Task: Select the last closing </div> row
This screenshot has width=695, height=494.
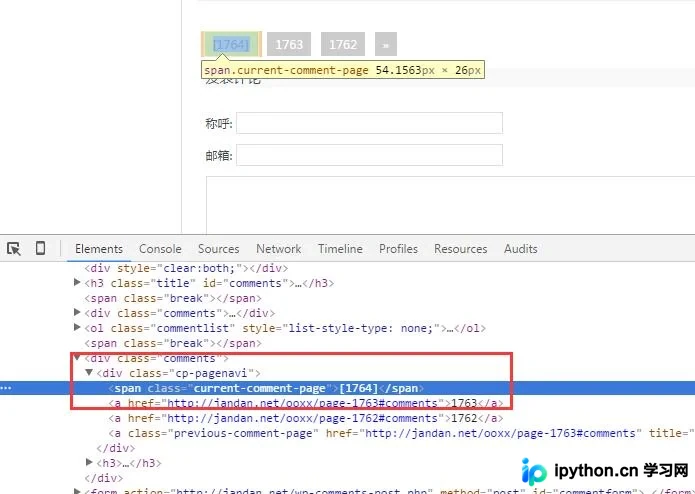Action: [x=104, y=478]
